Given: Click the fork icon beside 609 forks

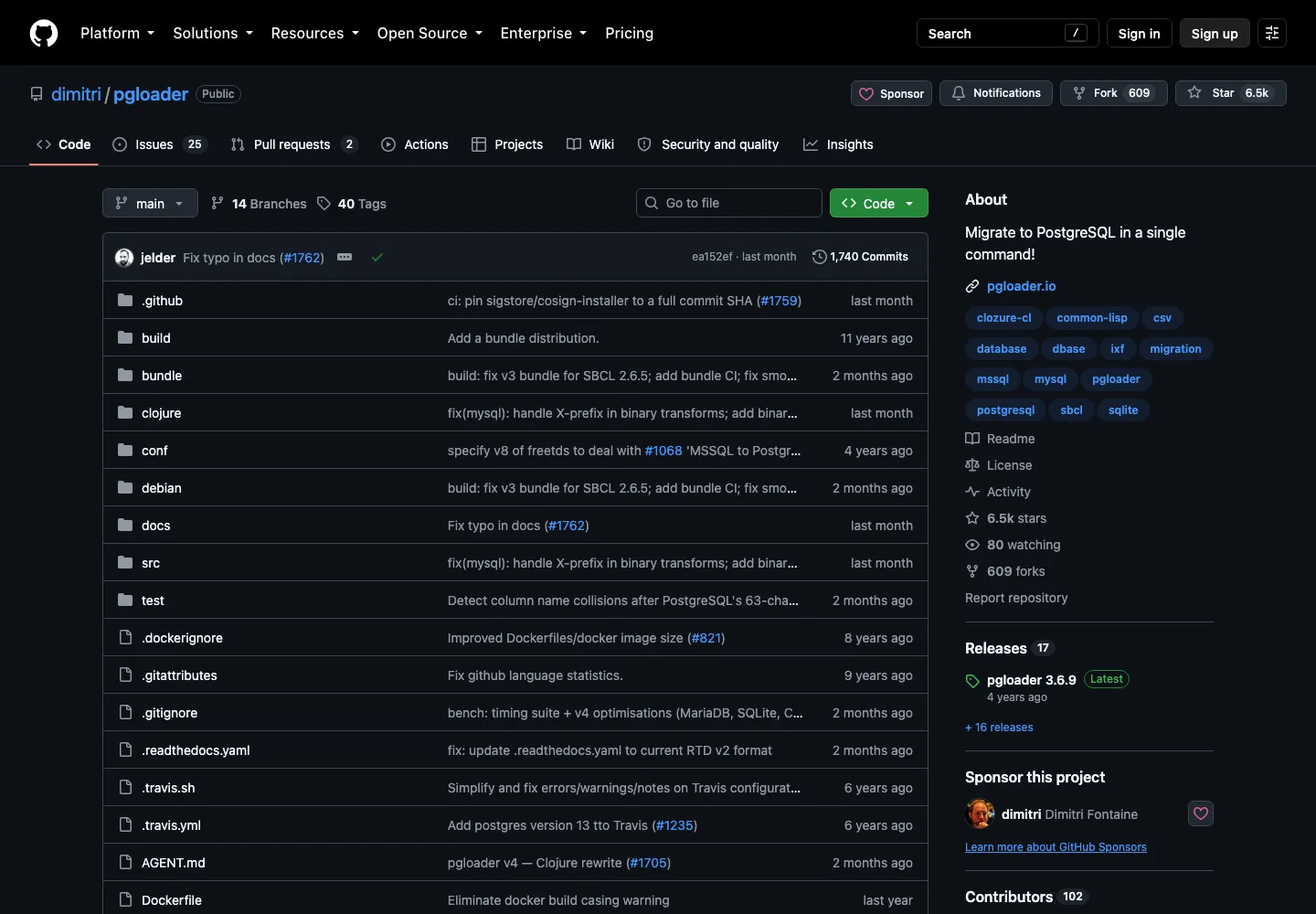Looking at the screenshot, I should pos(972,571).
